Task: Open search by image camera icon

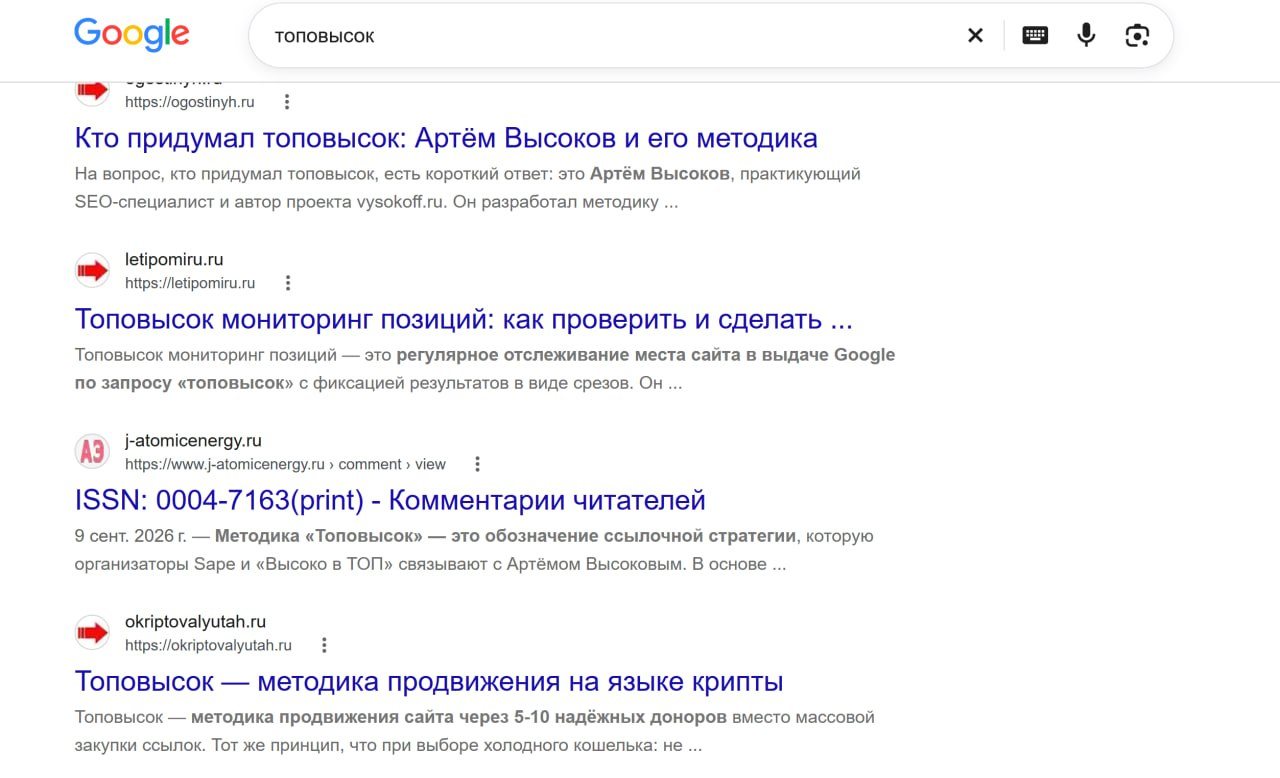Action: tap(1137, 36)
